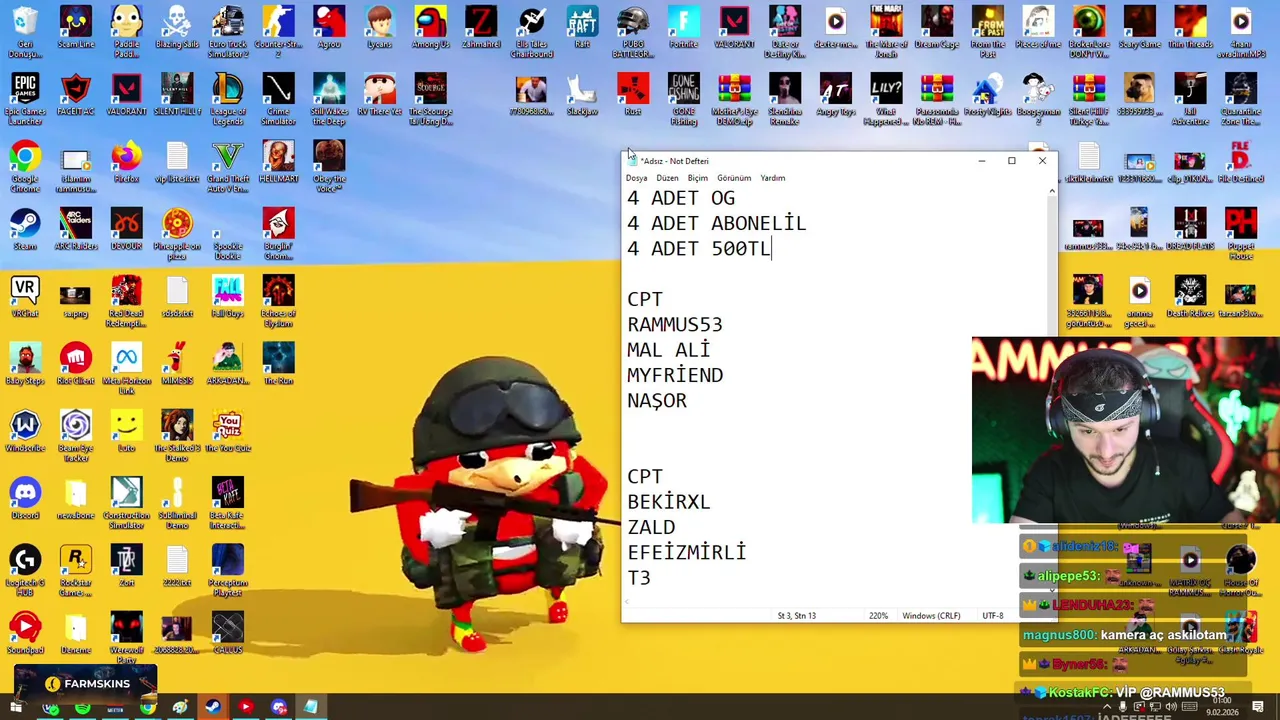Image resolution: width=1280 pixels, height=720 pixels.
Task: Select the League of Legends icon
Action: pyautogui.click(x=228, y=99)
